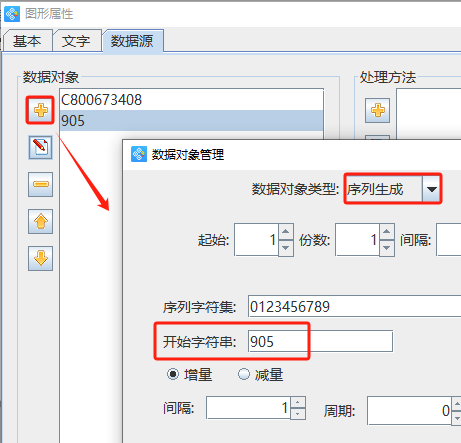461x443 pixels.
Task: Click the 序列字符集 input field
Action: [x=355, y=306]
